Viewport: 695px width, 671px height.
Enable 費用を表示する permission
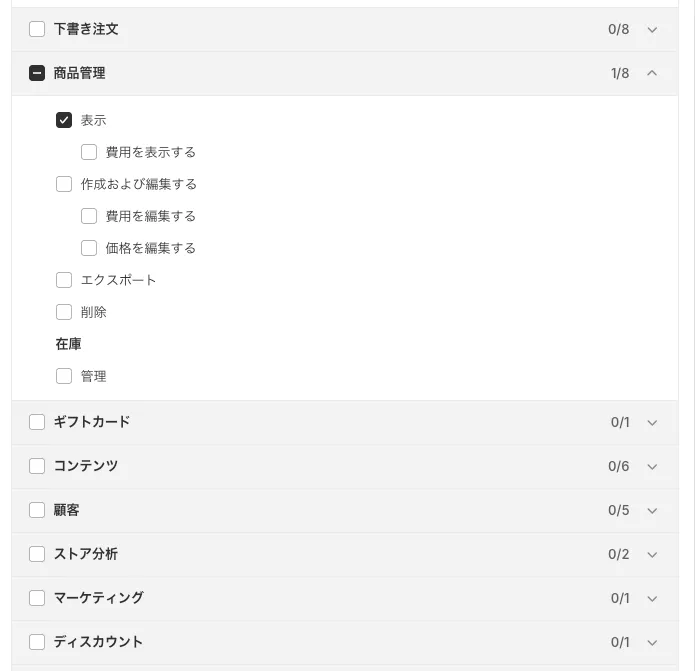(x=89, y=152)
